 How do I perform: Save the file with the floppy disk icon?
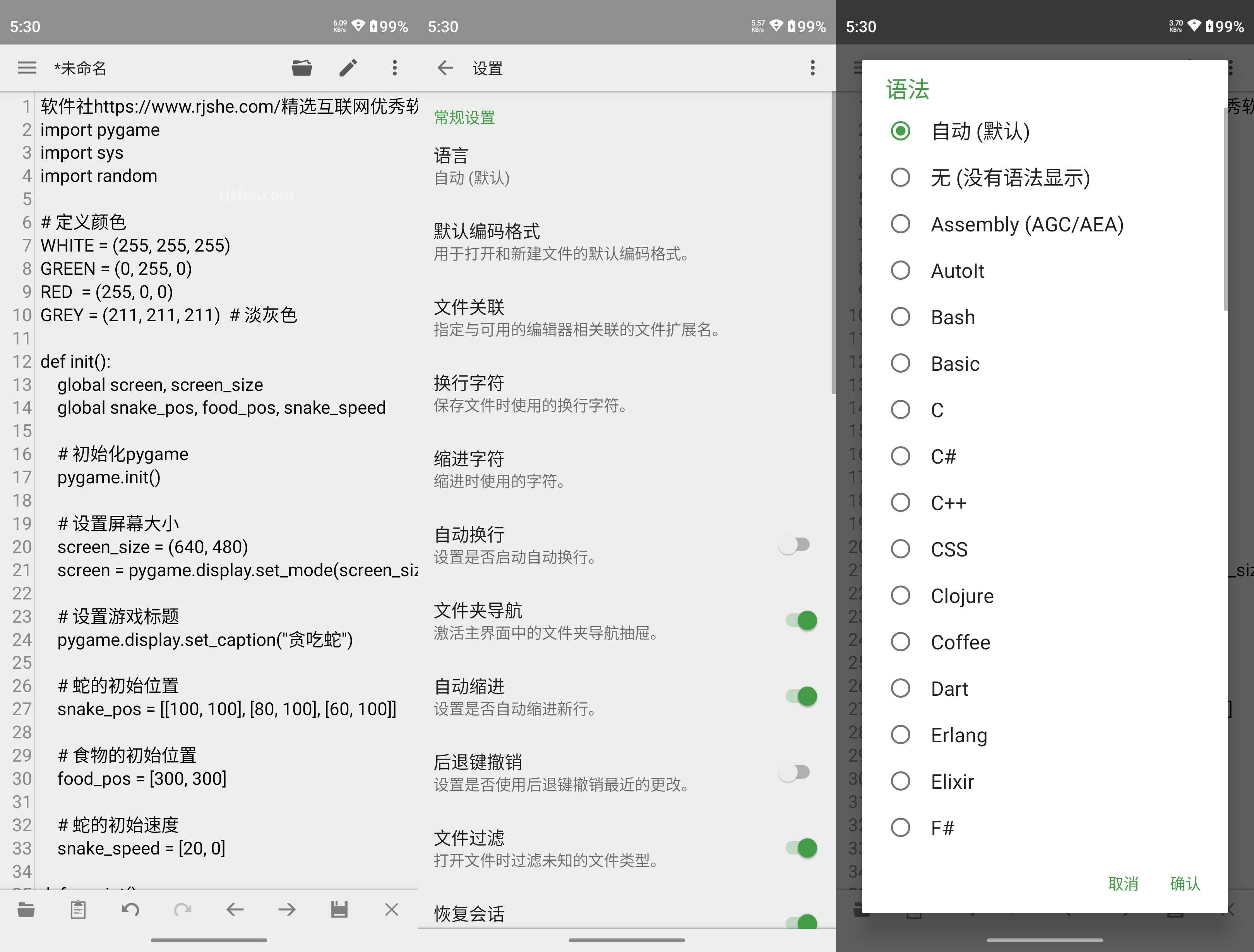tap(339, 909)
